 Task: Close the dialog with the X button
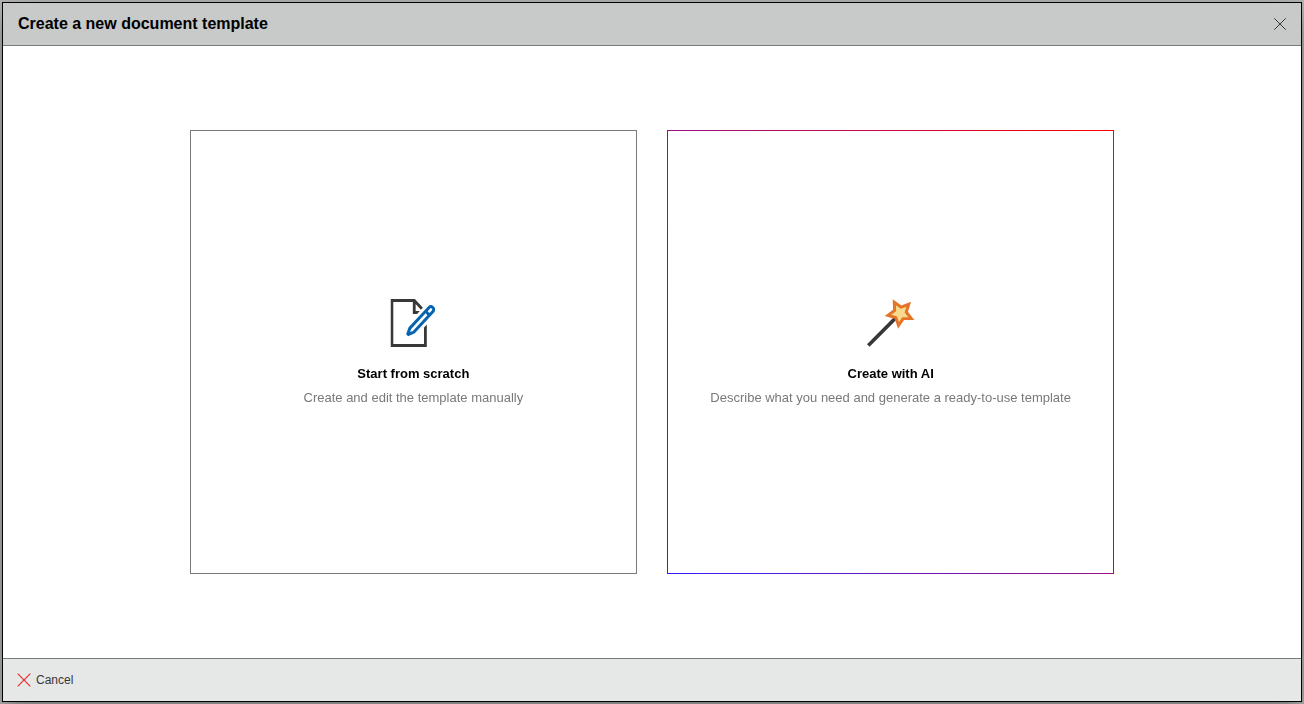click(1280, 24)
